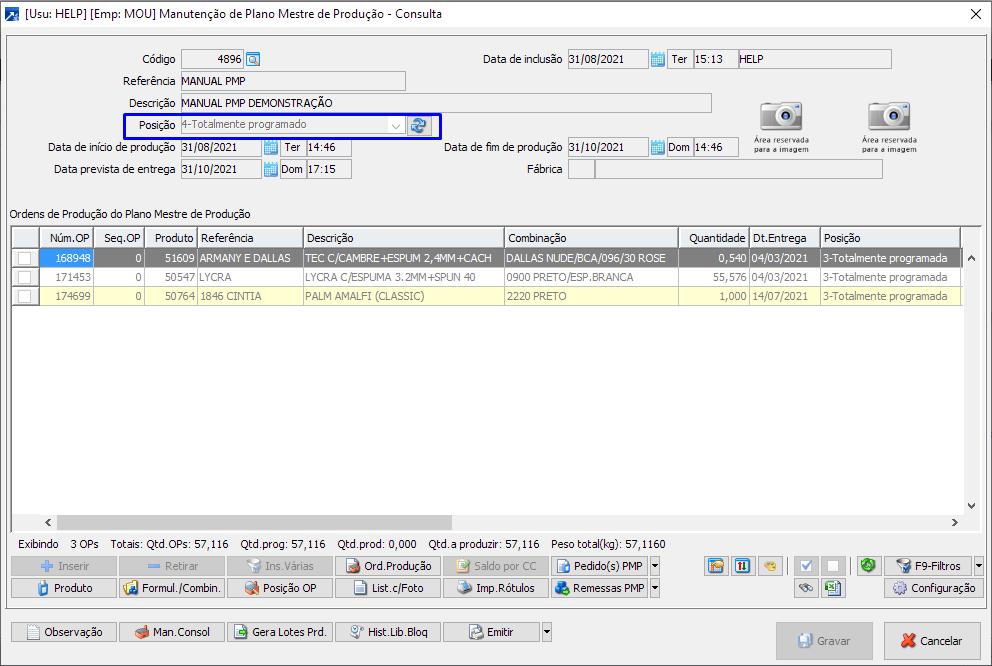Close the Manutenção de Plano Mestre window
Screen dimensions: 992x666
(976, 14)
